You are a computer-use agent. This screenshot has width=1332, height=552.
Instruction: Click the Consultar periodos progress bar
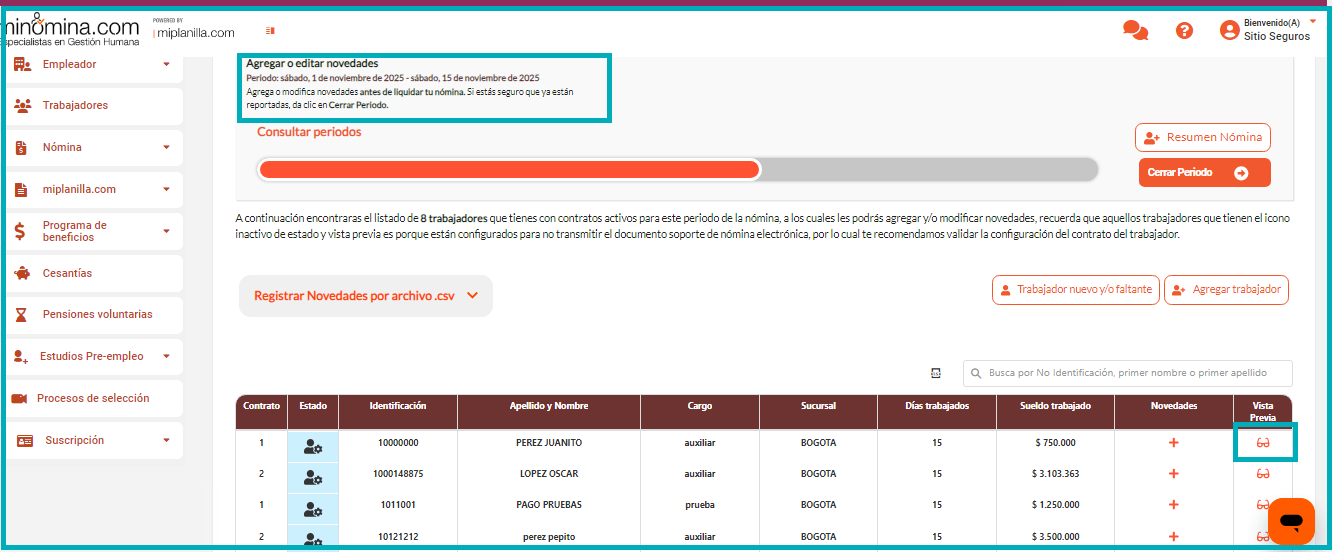(677, 170)
